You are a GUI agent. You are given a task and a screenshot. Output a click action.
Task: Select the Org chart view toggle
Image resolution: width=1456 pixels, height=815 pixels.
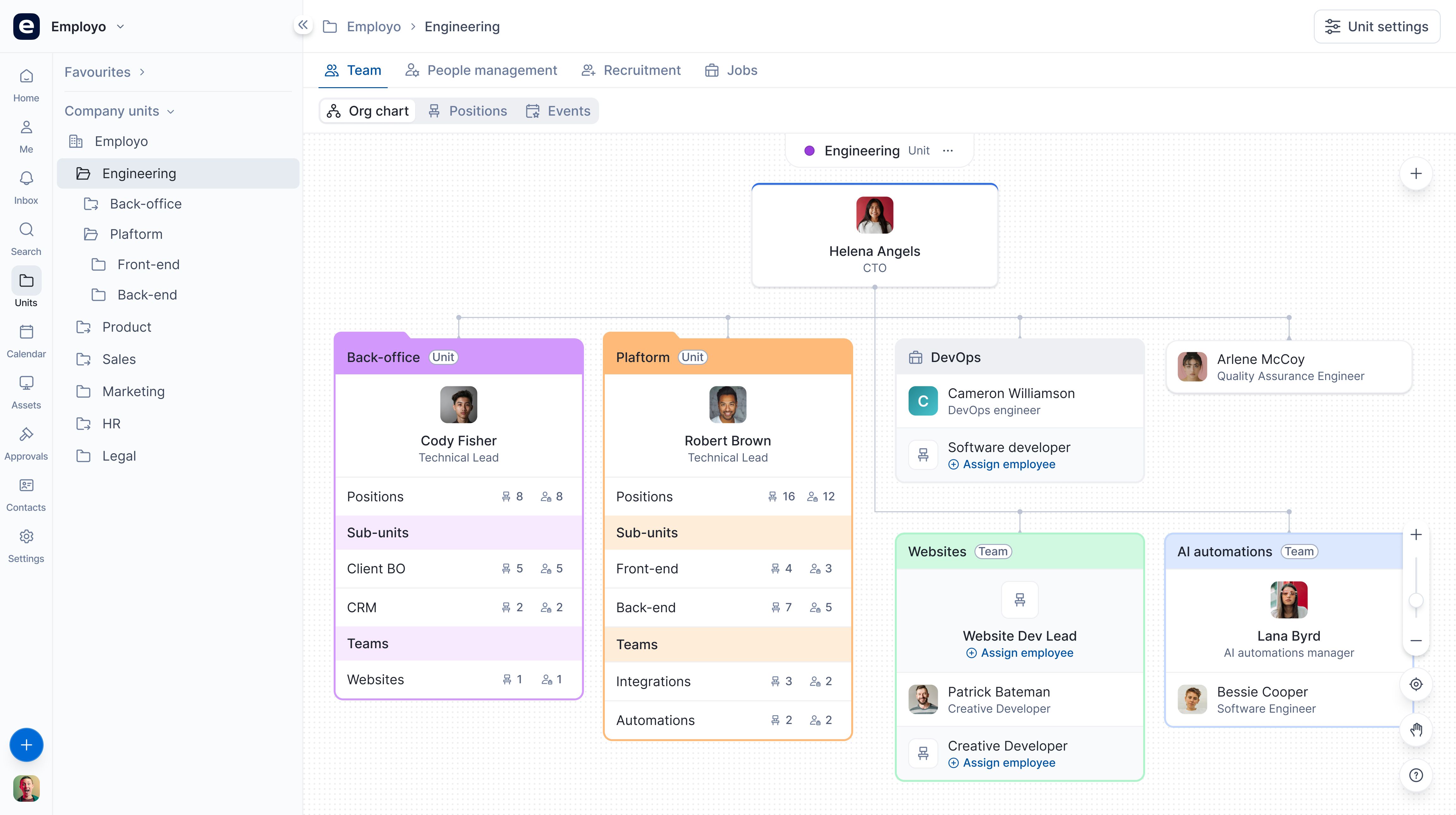[x=368, y=111]
